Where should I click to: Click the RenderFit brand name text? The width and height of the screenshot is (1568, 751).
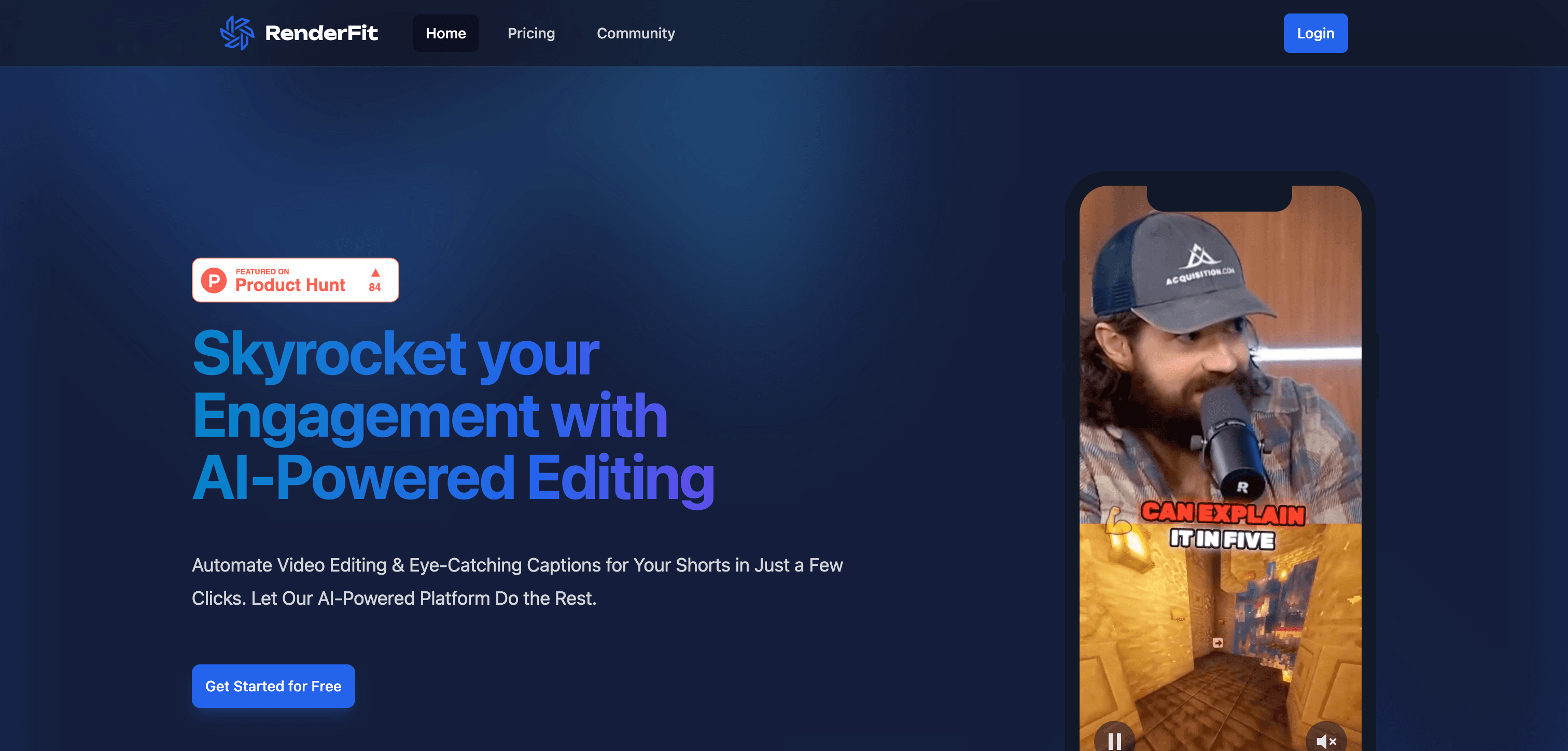coord(321,33)
